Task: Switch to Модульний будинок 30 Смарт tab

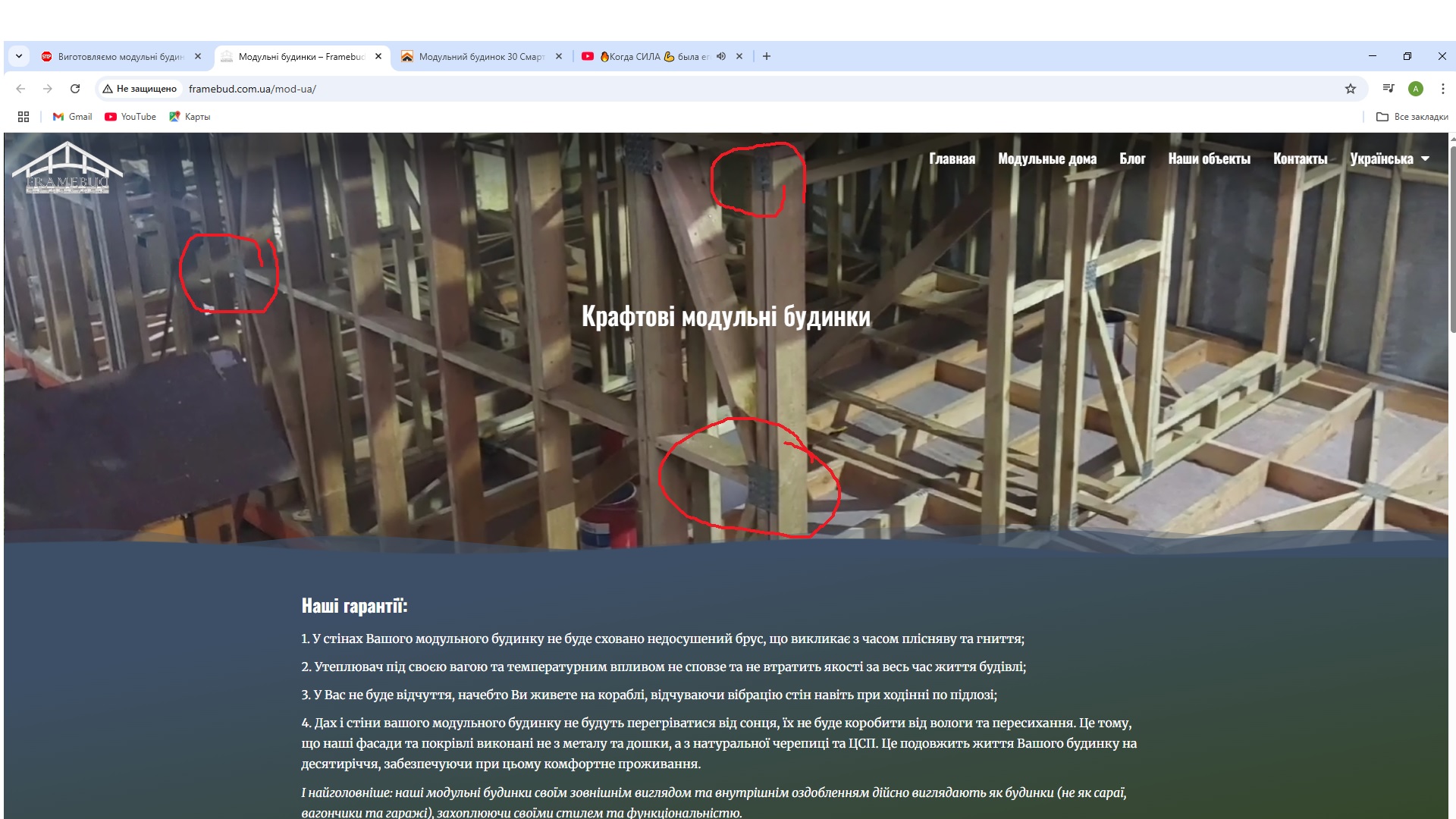Action: 481,57
